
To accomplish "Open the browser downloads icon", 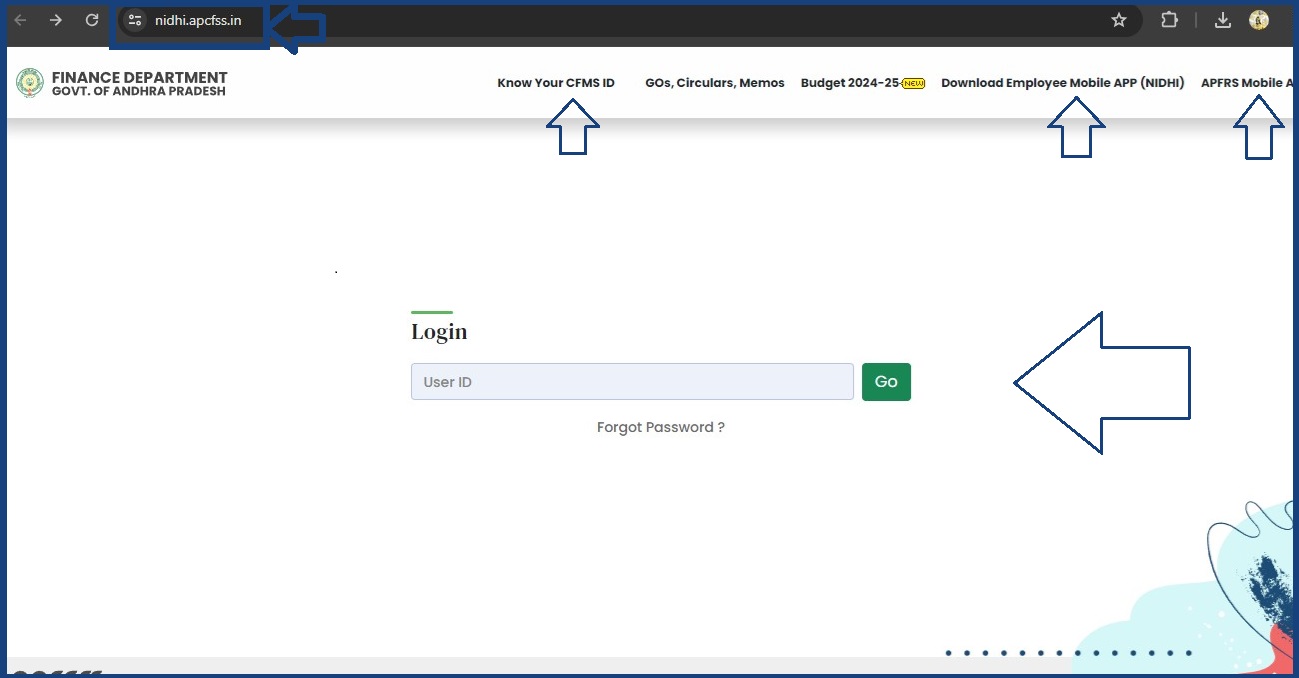I will pos(1222,20).
